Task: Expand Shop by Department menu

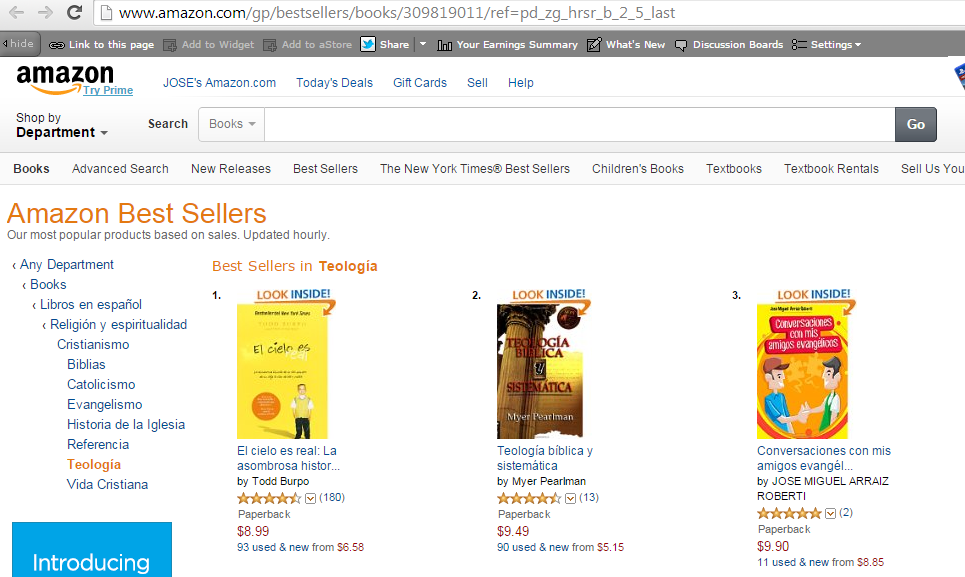Action: pos(62,125)
